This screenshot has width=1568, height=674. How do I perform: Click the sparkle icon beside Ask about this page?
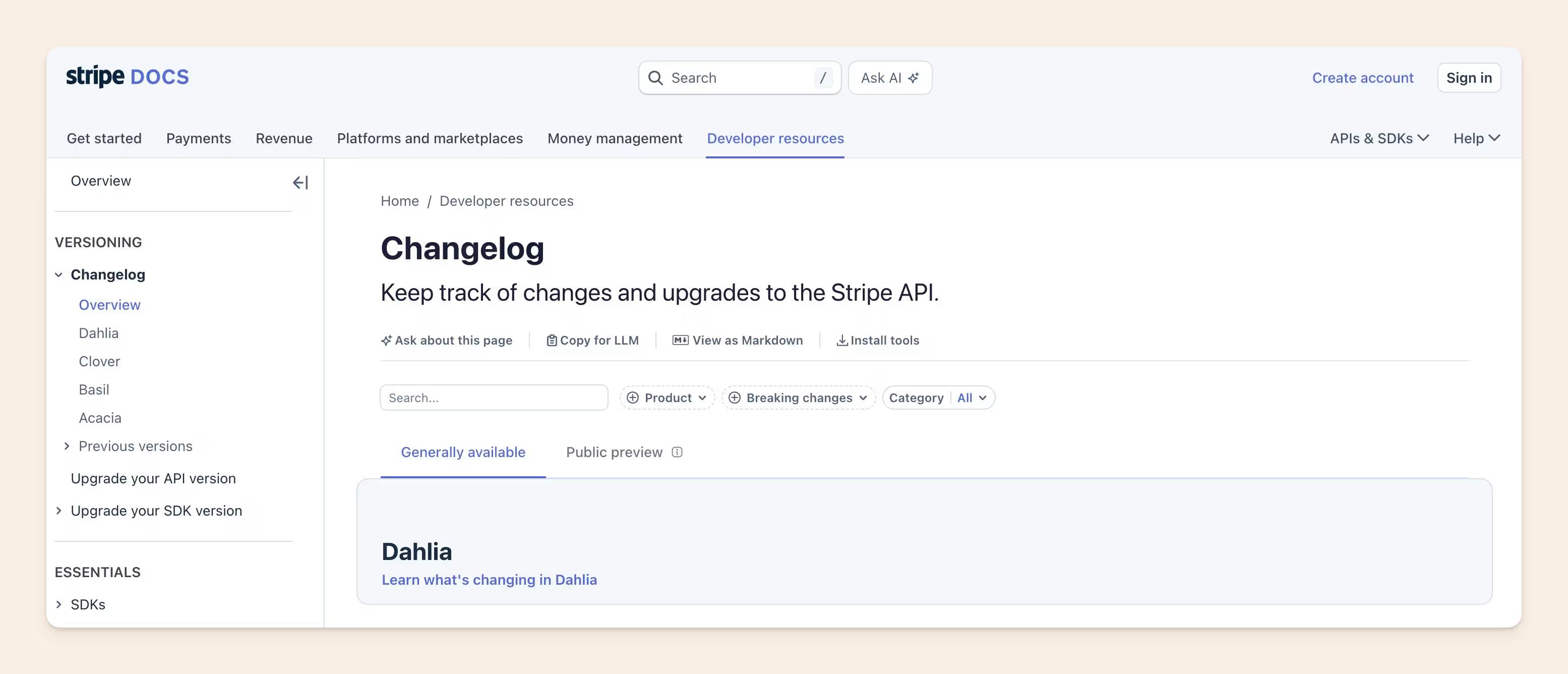(386, 341)
